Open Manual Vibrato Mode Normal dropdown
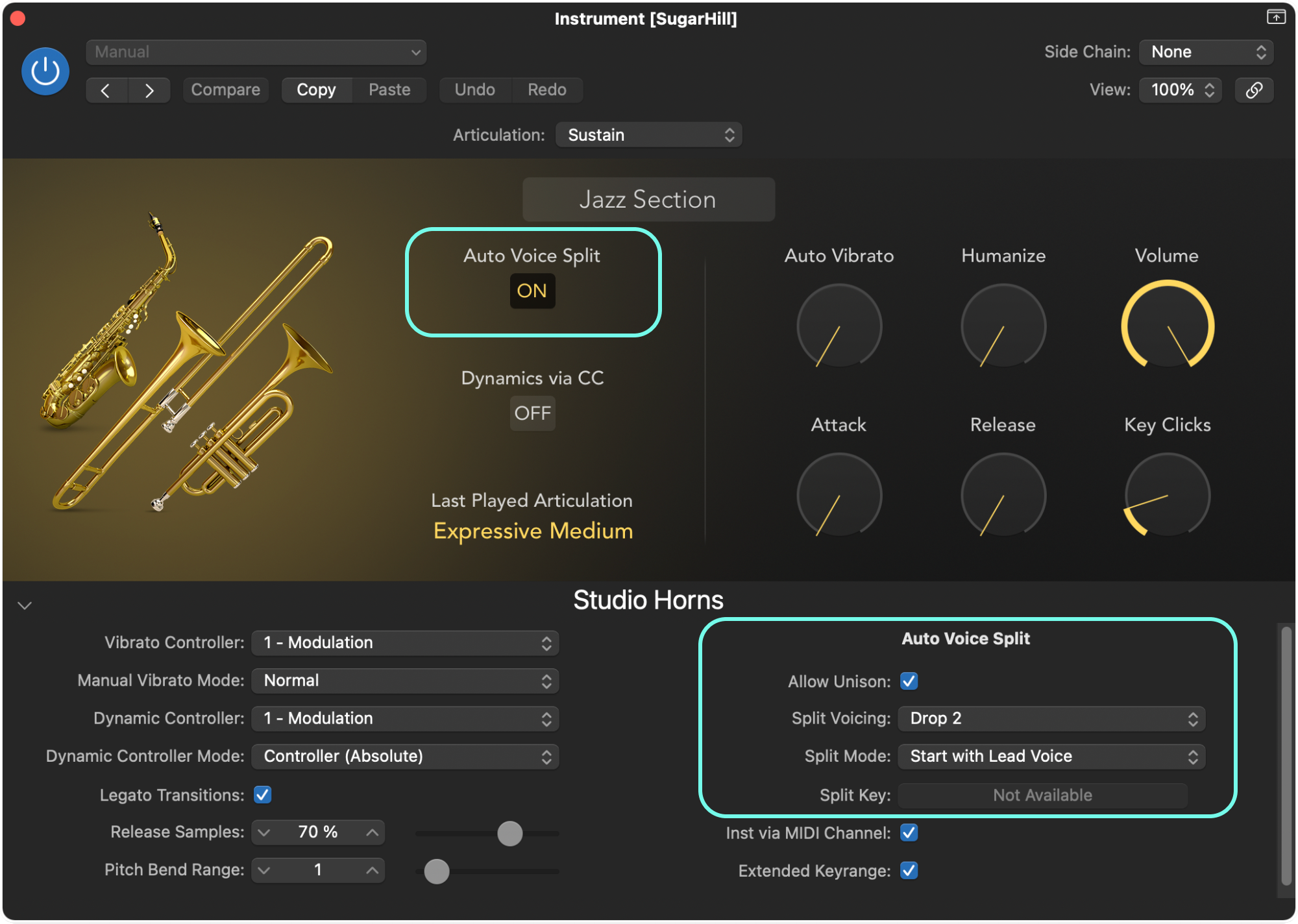The image size is (1298, 924). click(x=405, y=681)
